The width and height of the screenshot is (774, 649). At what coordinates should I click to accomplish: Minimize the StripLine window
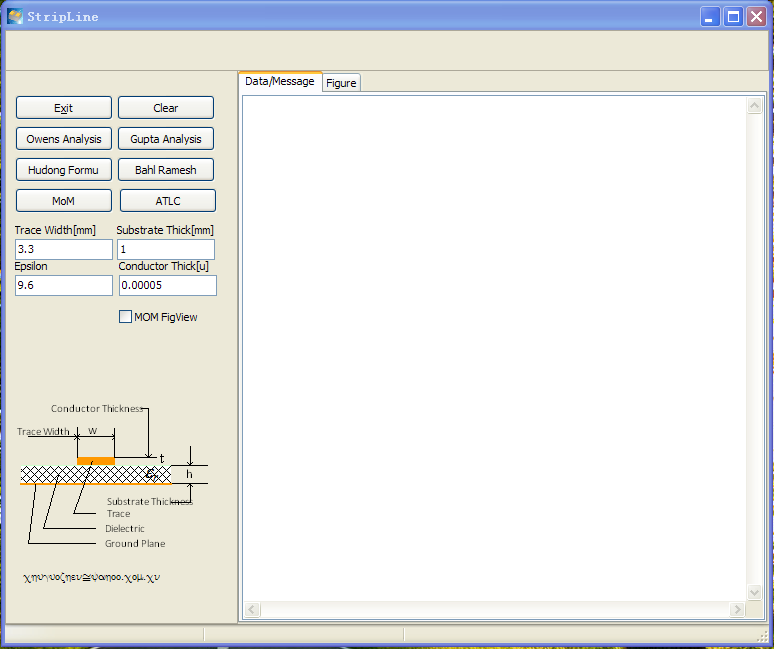(710, 17)
